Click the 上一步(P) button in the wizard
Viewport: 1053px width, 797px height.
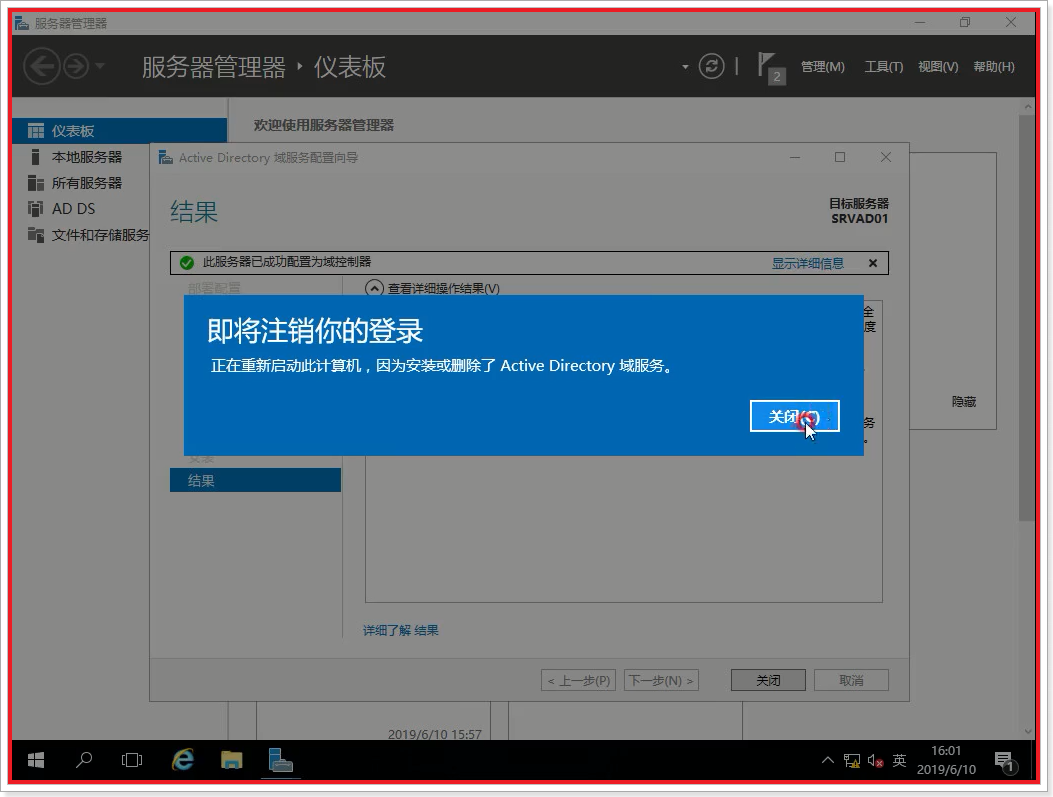[x=578, y=680]
